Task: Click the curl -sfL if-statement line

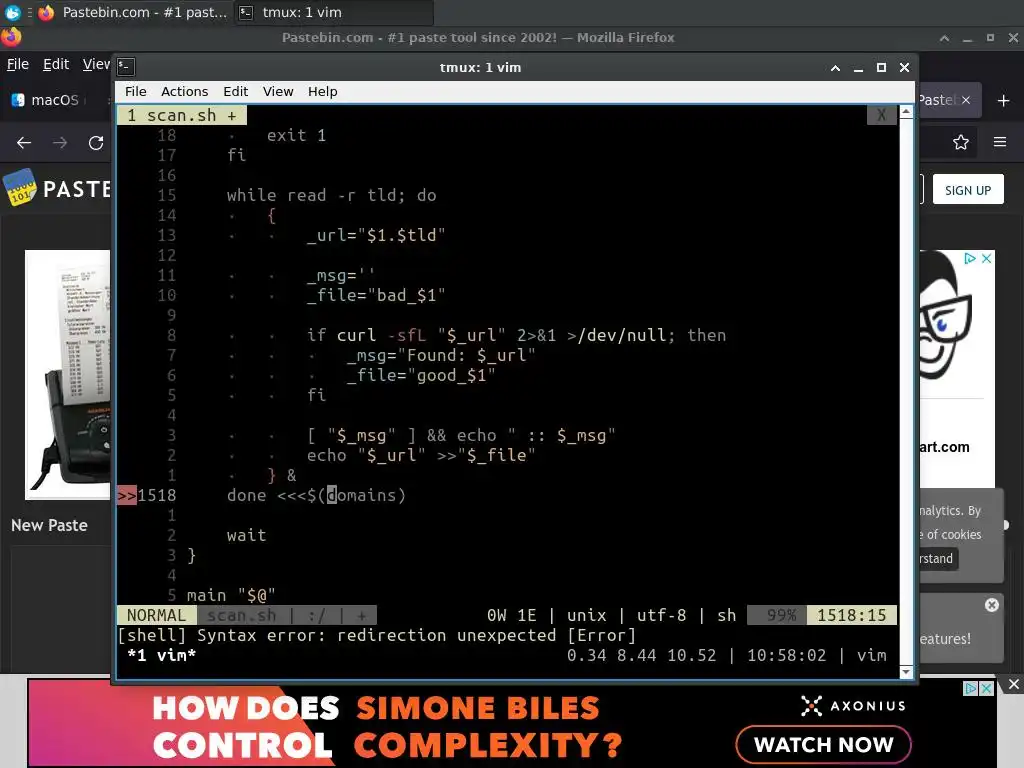Action: [517, 335]
